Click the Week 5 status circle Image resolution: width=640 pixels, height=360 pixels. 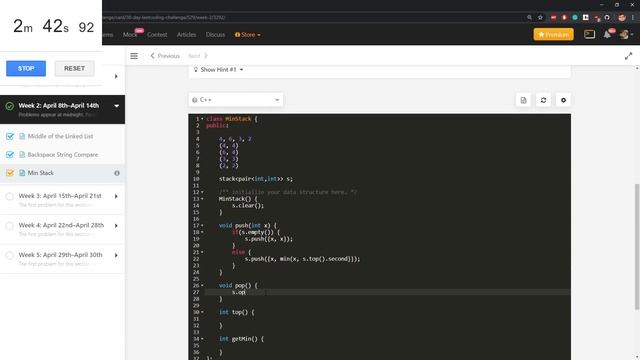click(x=9, y=256)
